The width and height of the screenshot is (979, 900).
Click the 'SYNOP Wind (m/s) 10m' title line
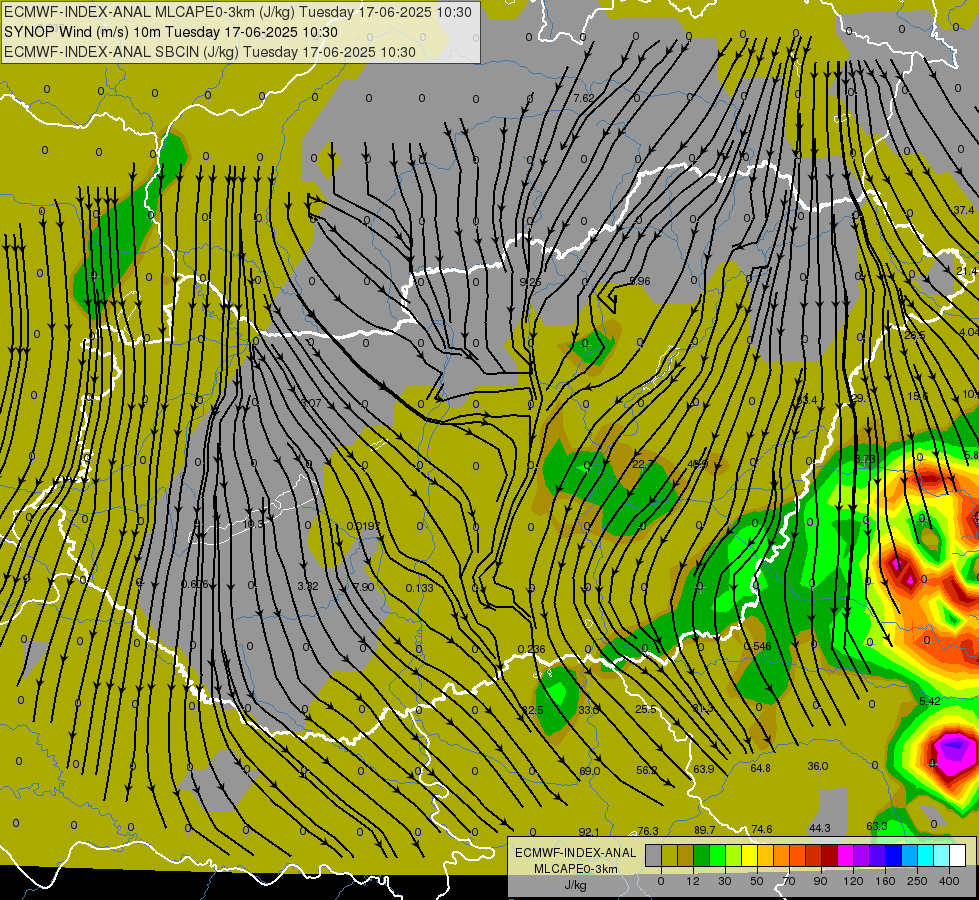pos(170,32)
